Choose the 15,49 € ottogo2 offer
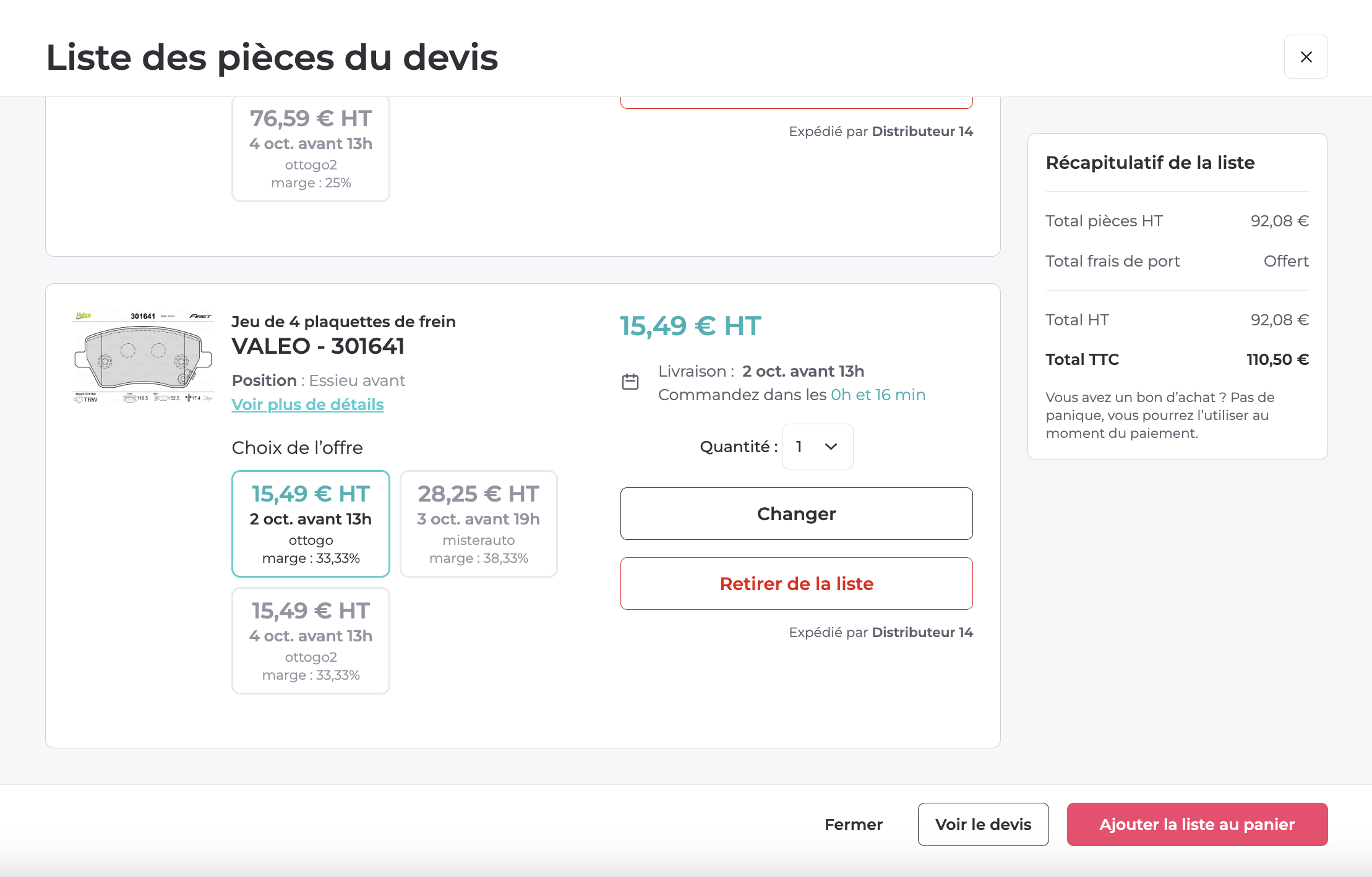1372x877 pixels. click(x=311, y=640)
